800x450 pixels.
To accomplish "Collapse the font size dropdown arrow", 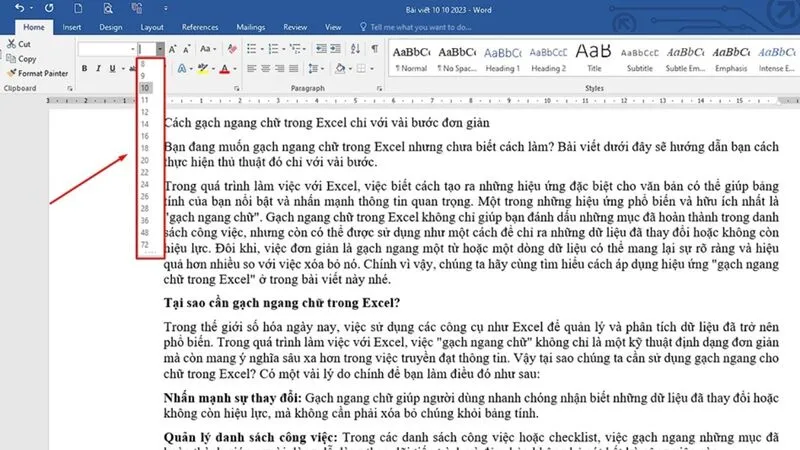I will coord(160,49).
